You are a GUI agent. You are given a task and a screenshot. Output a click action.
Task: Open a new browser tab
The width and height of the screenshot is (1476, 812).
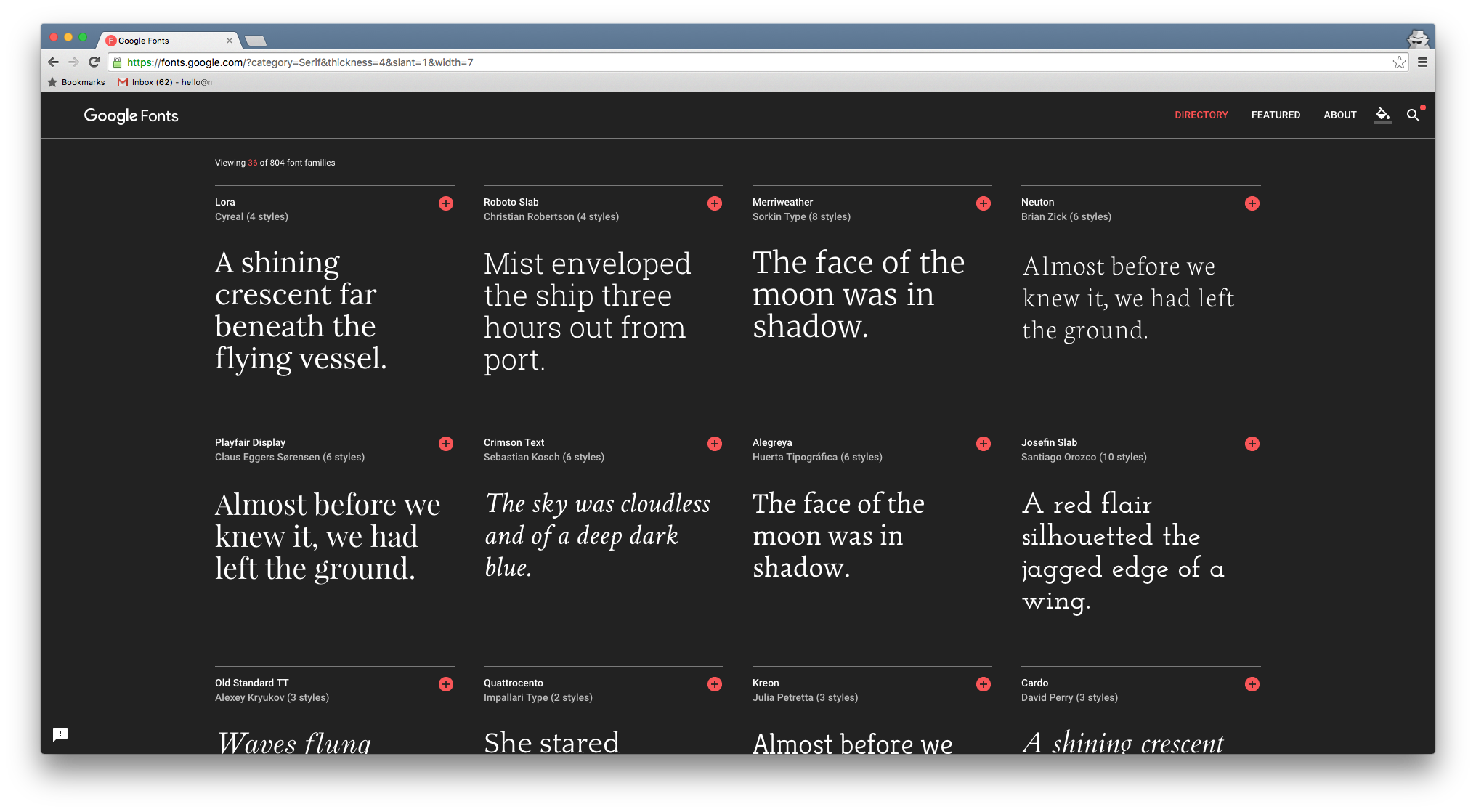pyautogui.click(x=256, y=41)
